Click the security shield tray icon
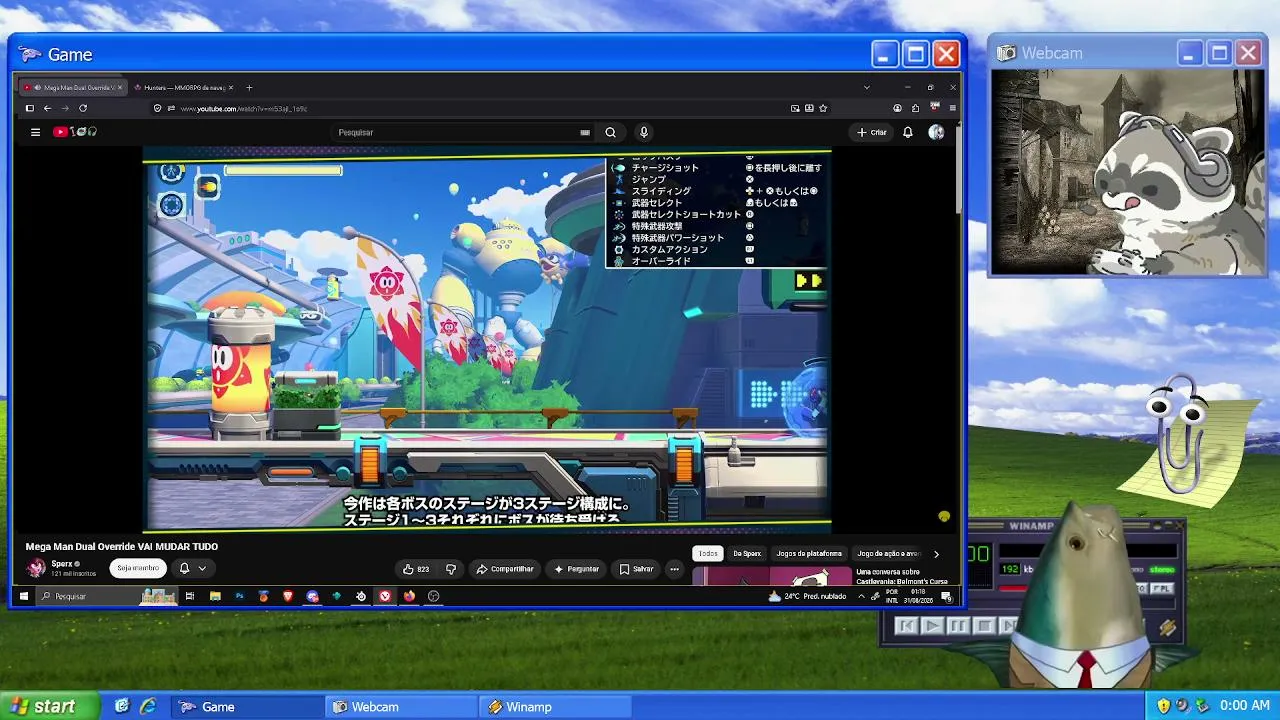This screenshot has width=1280, height=720. pyautogui.click(x=1163, y=706)
